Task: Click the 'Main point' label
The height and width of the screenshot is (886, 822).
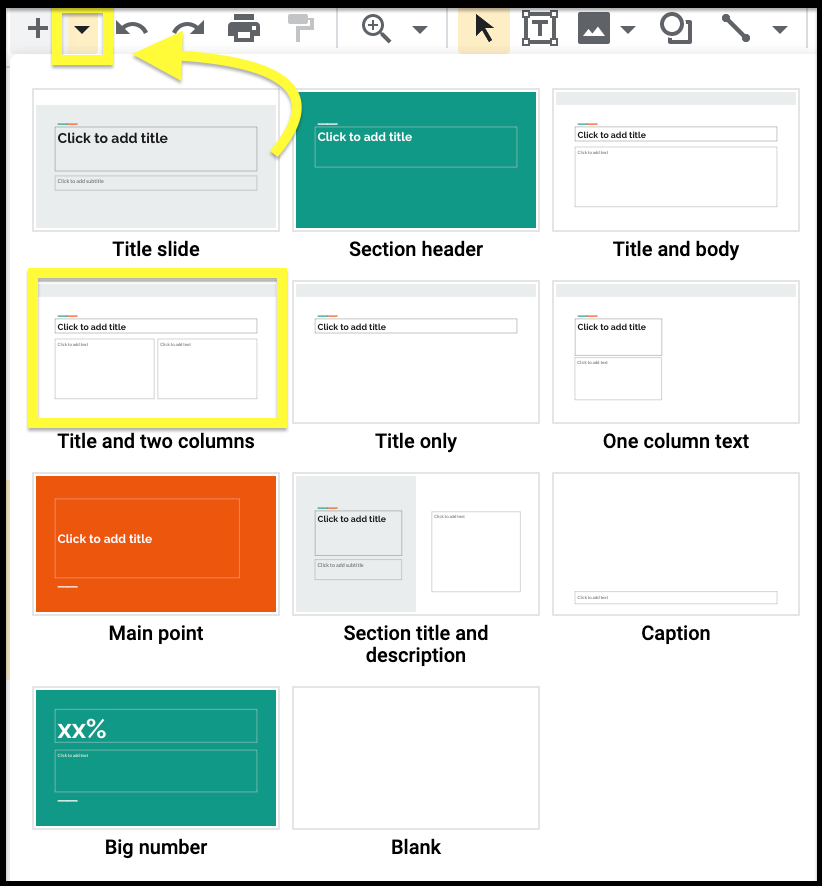Action: (x=156, y=633)
